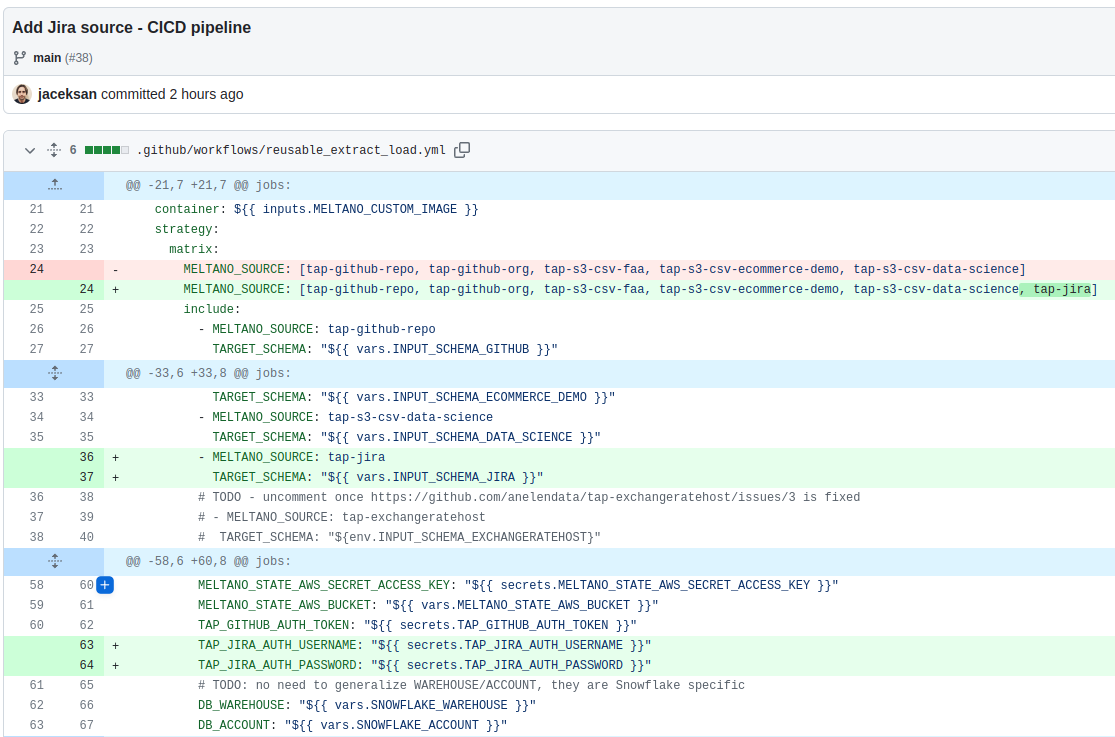Viewport: 1115px width, 737px height.
Task: Click line number 64 beside TAP_JIRA_AUTH_PASSWORD
Action: pos(85,665)
